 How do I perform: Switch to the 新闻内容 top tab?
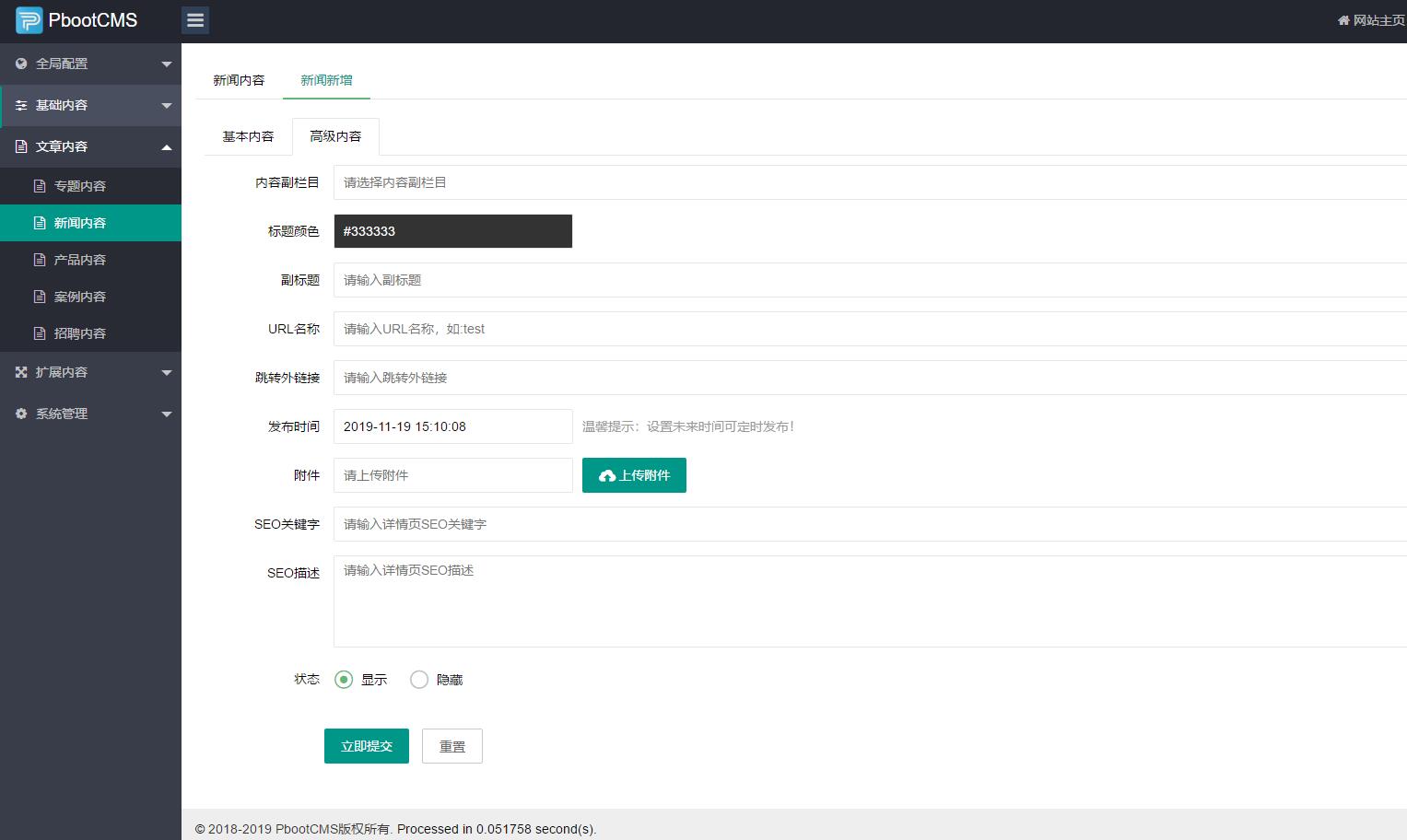pos(239,80)
